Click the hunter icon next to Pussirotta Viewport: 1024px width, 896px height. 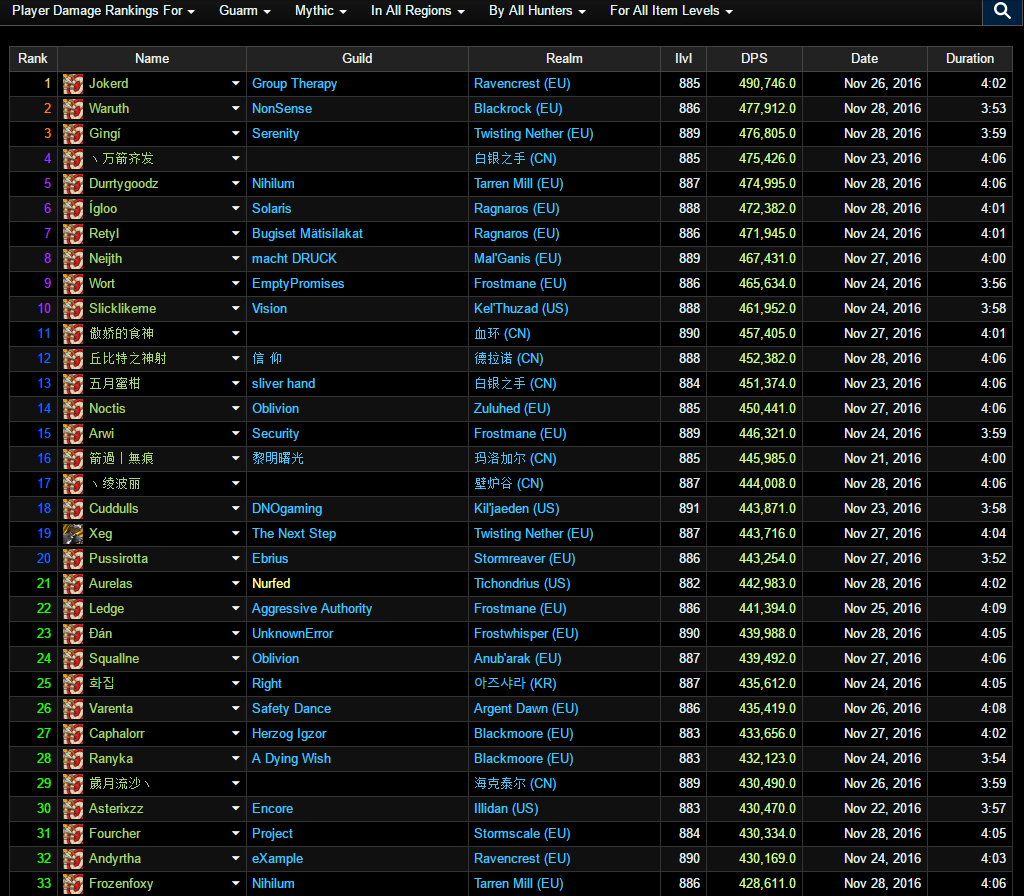click(72, 558)
